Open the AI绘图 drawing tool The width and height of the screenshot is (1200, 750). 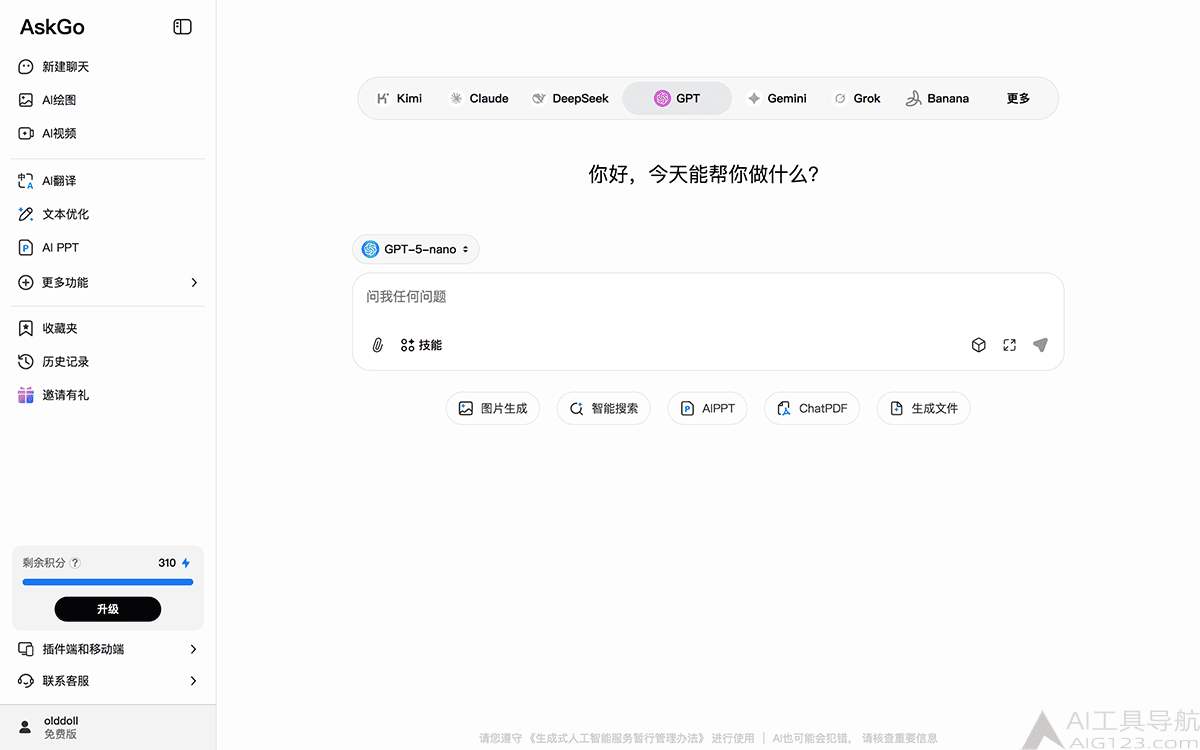tap(107, 100)
